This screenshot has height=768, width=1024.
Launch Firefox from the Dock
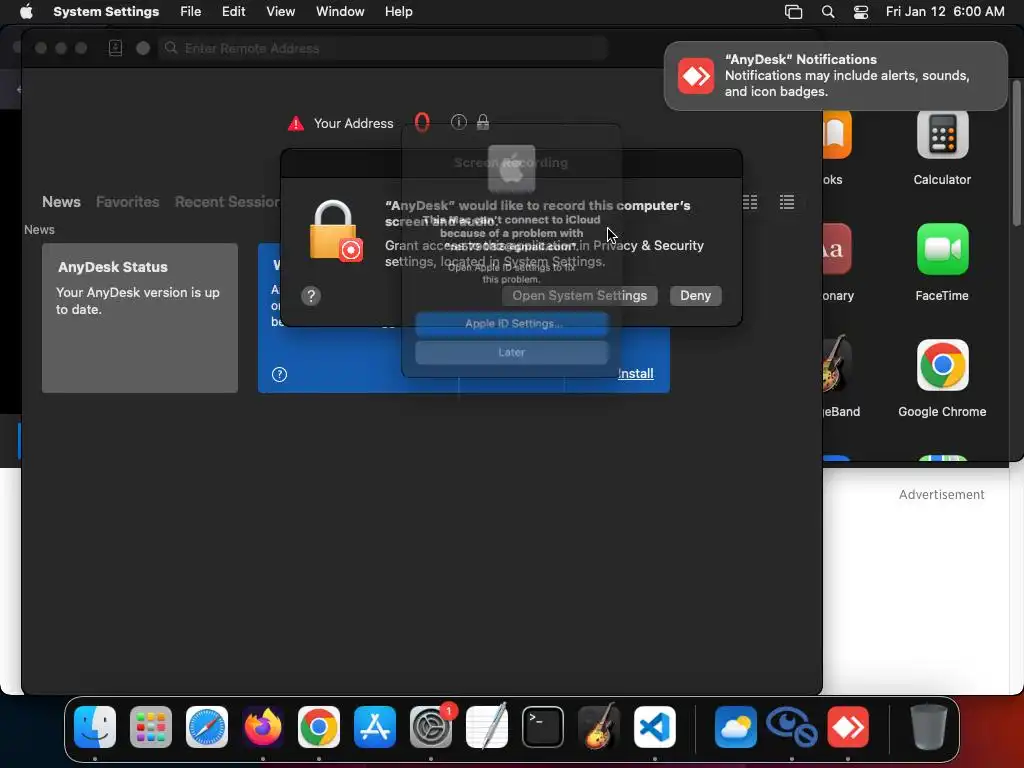click(263, 727)
